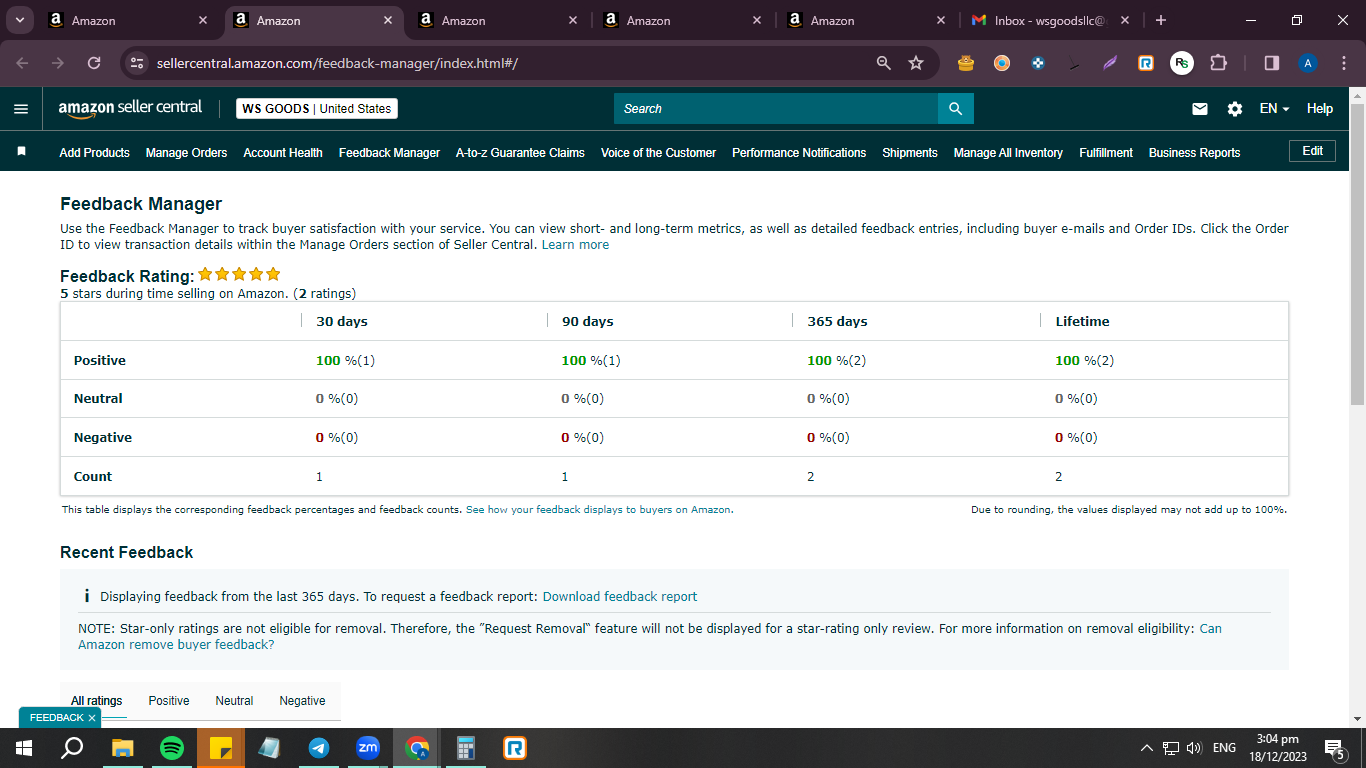This screenshot has width=1366, height=768.
Task: Show hidden system tray icons
Action: tap(1146, 748)
